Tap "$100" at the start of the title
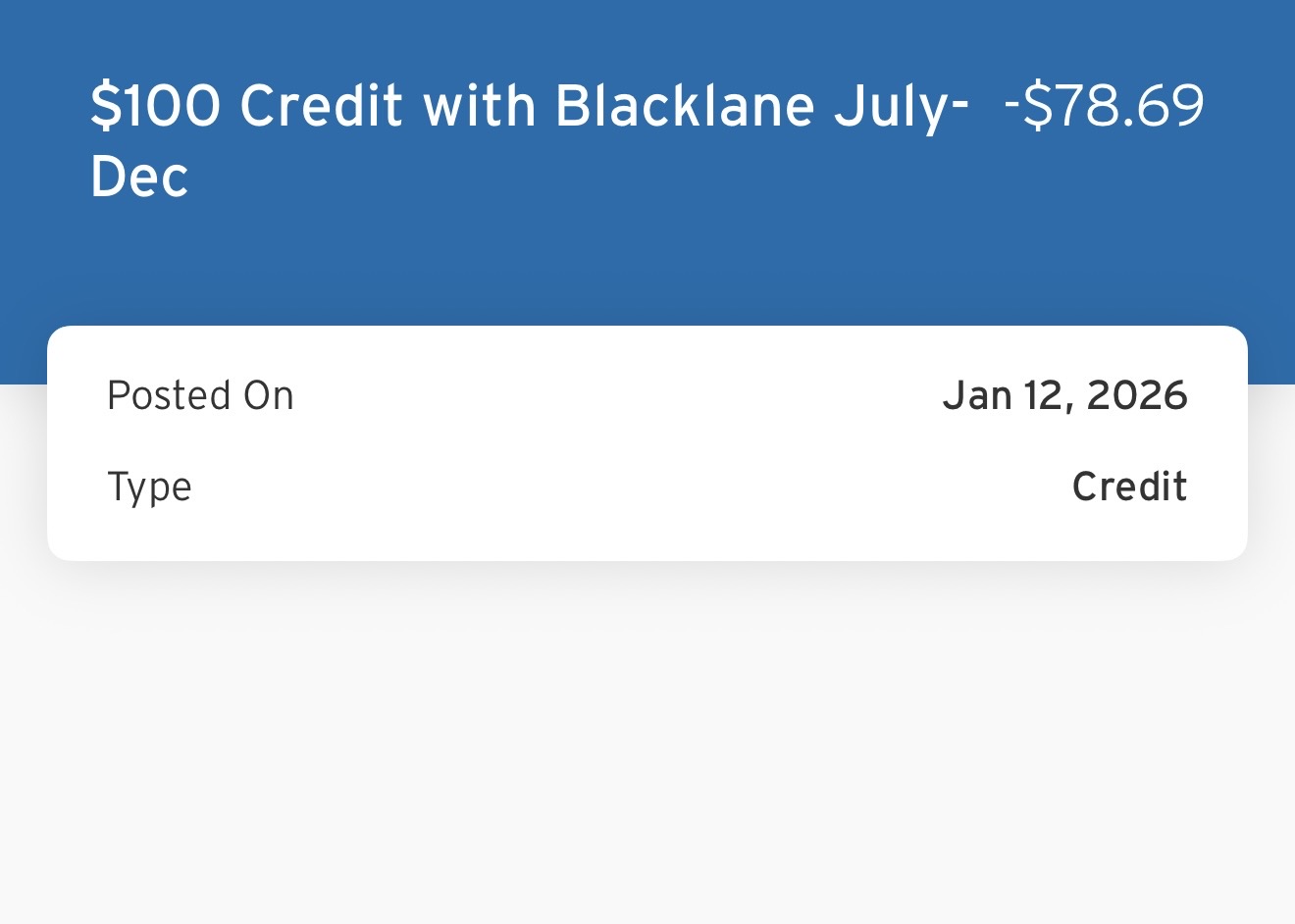 (156, 106)
